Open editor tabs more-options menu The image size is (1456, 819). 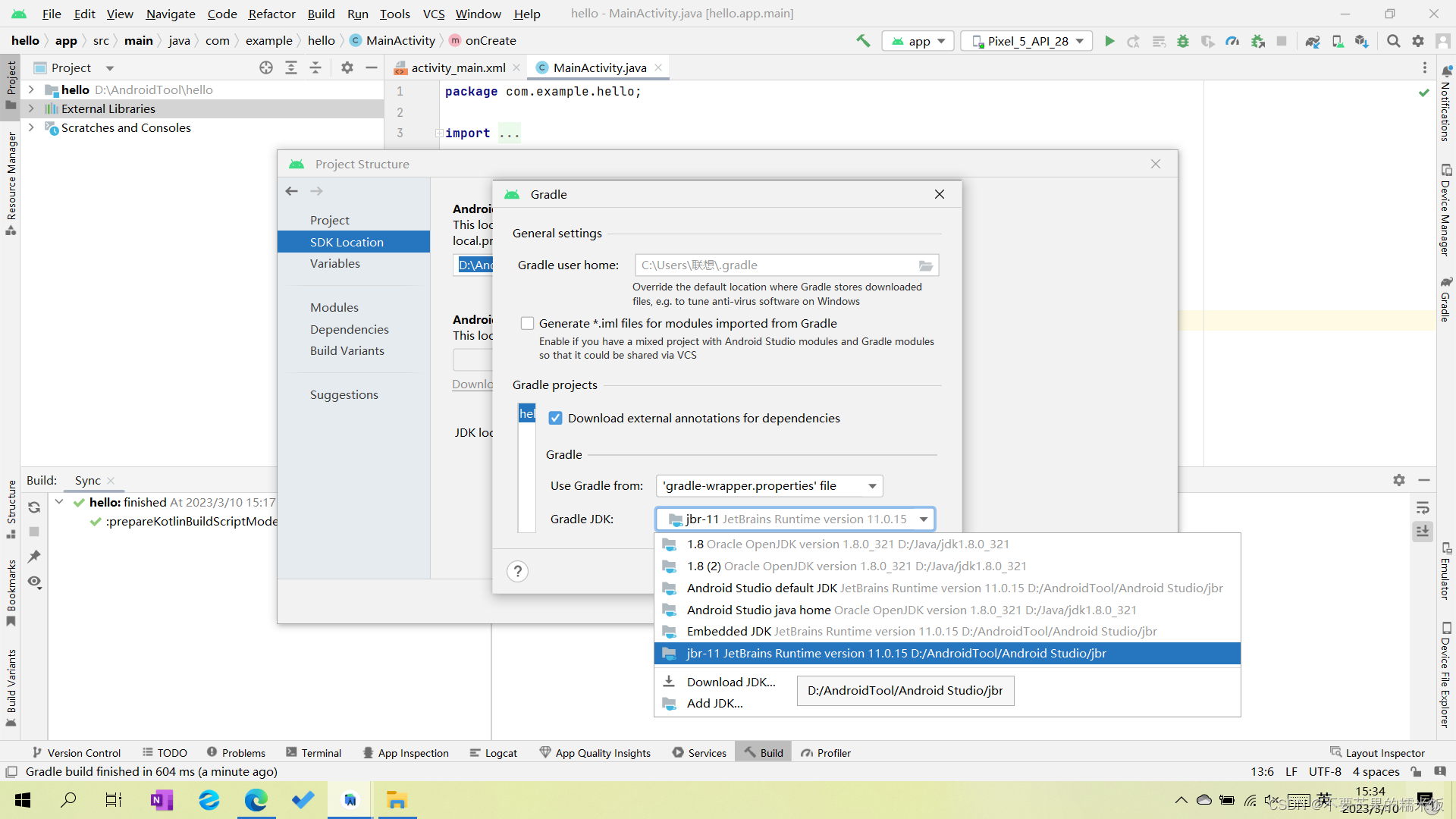pyautogui.click(x=1425, y=67)
